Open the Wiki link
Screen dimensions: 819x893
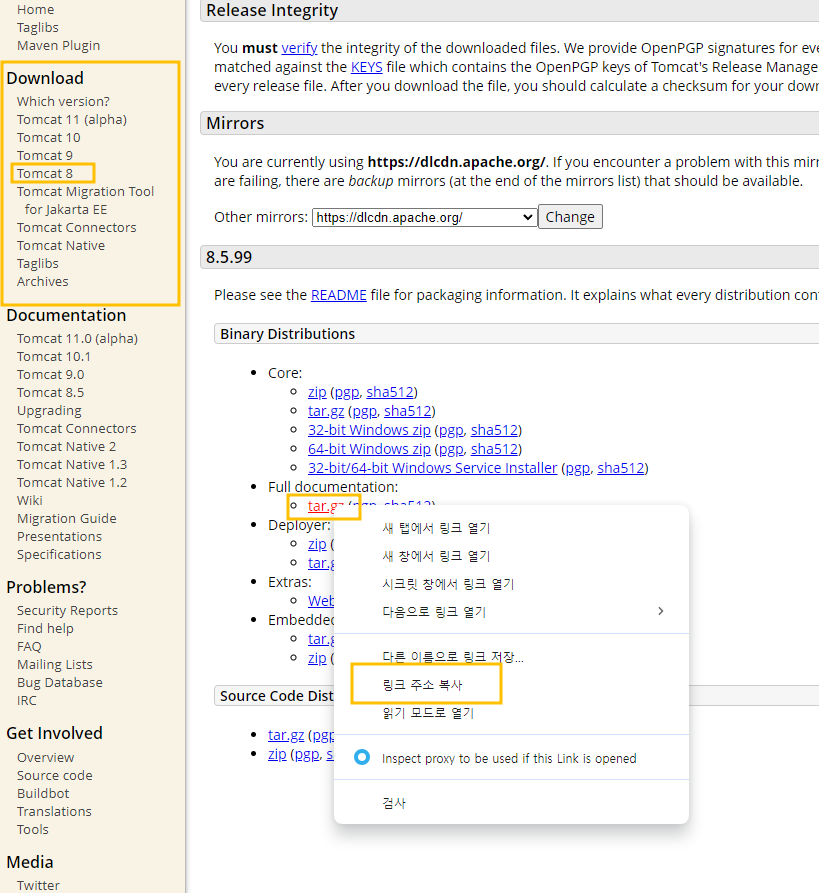30,501
